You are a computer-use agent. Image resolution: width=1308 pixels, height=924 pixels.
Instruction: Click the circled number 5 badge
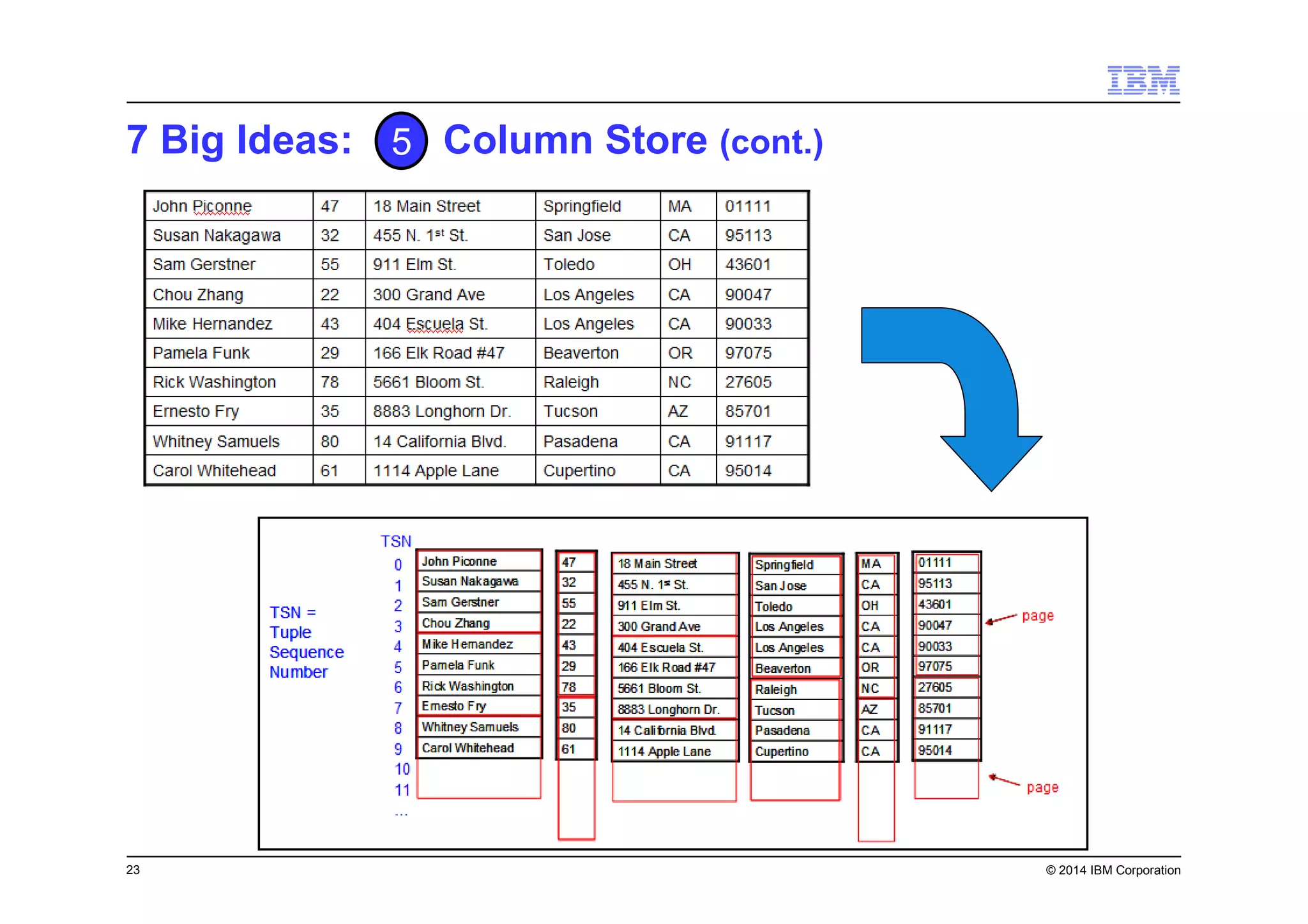point(401,140)
